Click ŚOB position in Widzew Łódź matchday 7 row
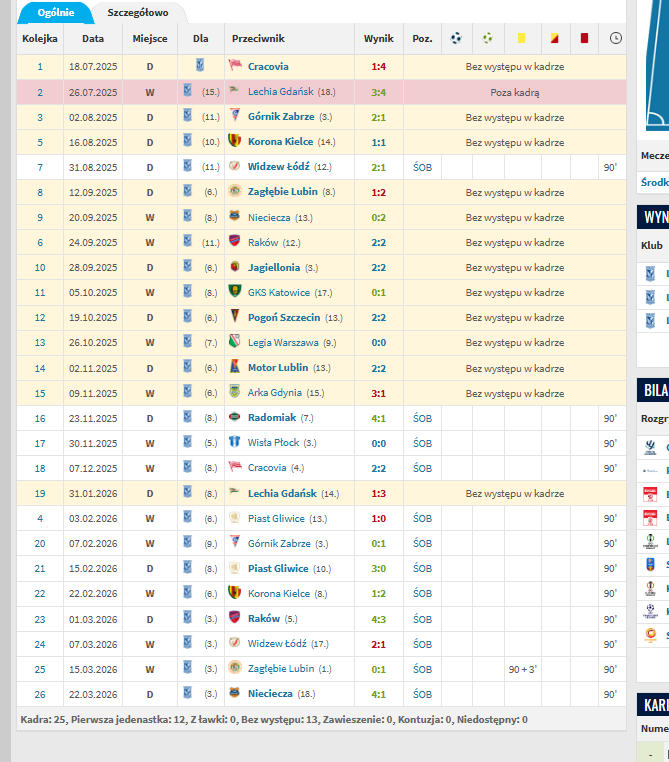 click(x=422, y=167)
